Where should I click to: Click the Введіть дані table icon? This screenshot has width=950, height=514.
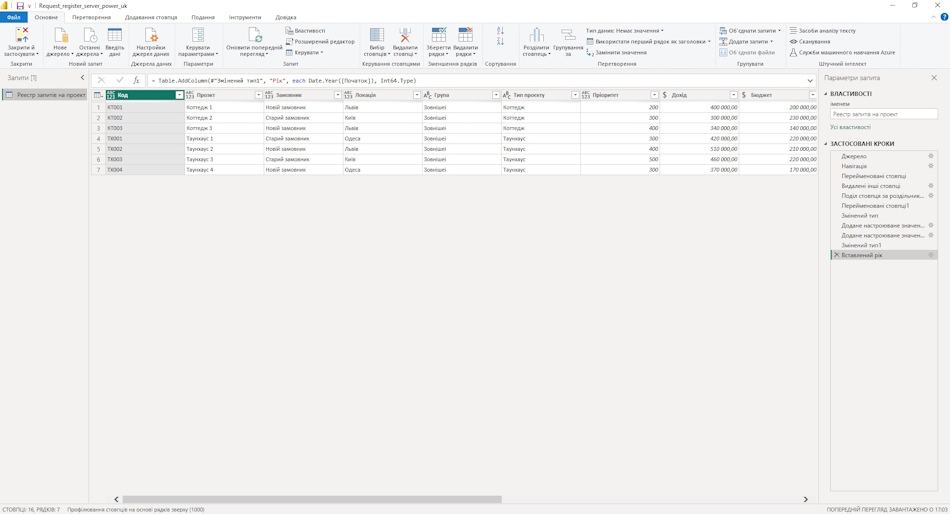coord(115,35)
